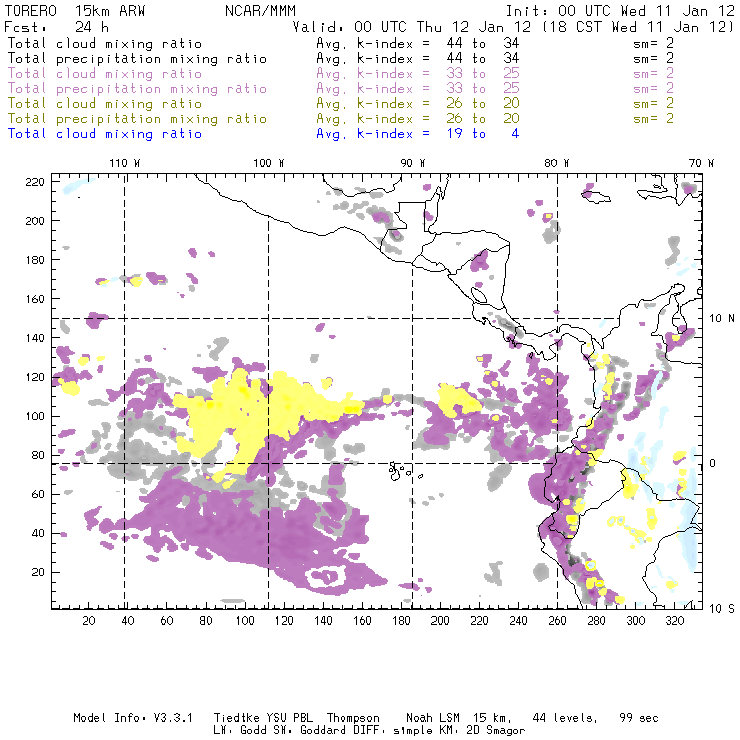This screenshot has height=740, width=740.
Task: Click the "TORERO 15km ARW" title text
Action: 75,11
